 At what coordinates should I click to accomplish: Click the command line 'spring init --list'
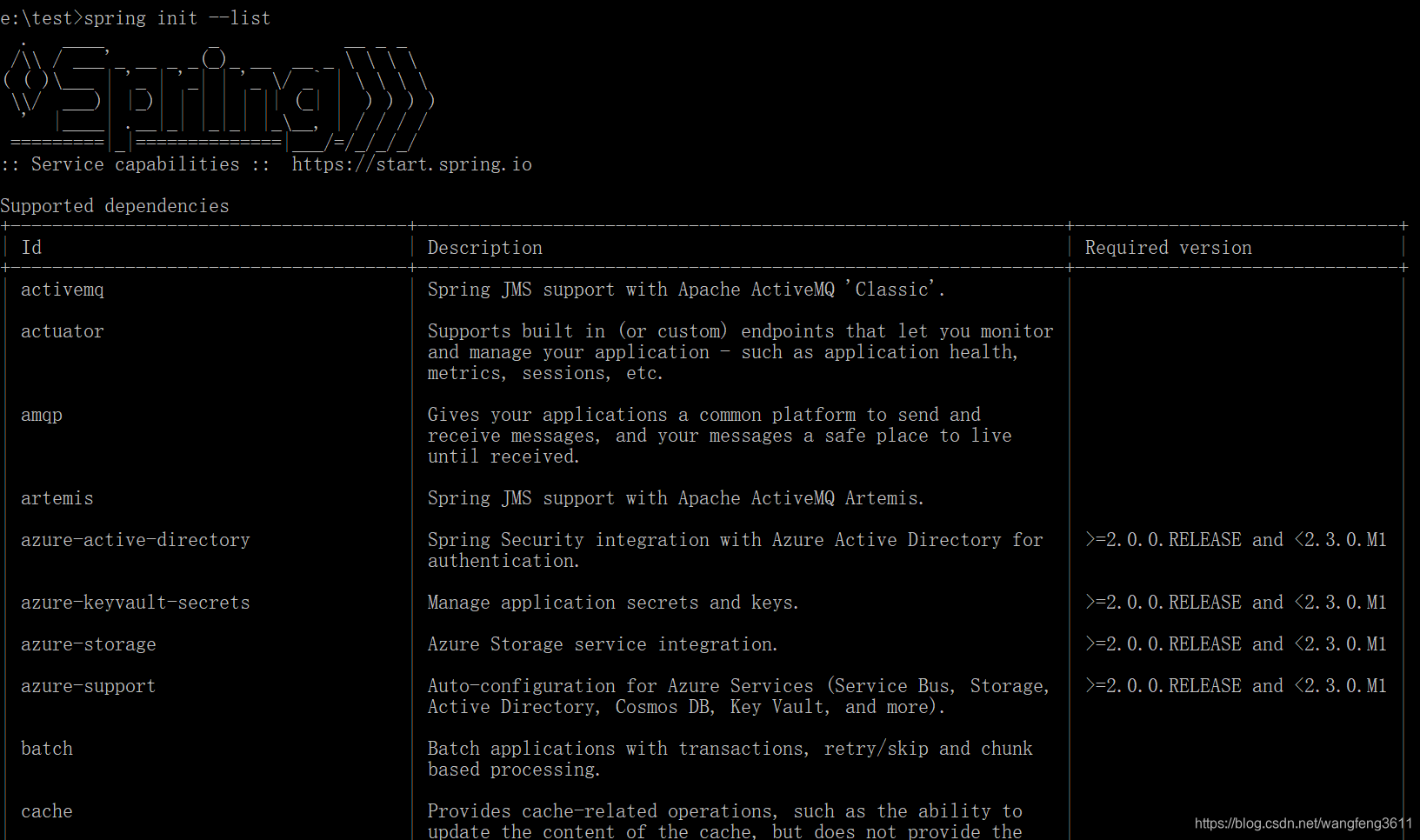tap(177, 18)
